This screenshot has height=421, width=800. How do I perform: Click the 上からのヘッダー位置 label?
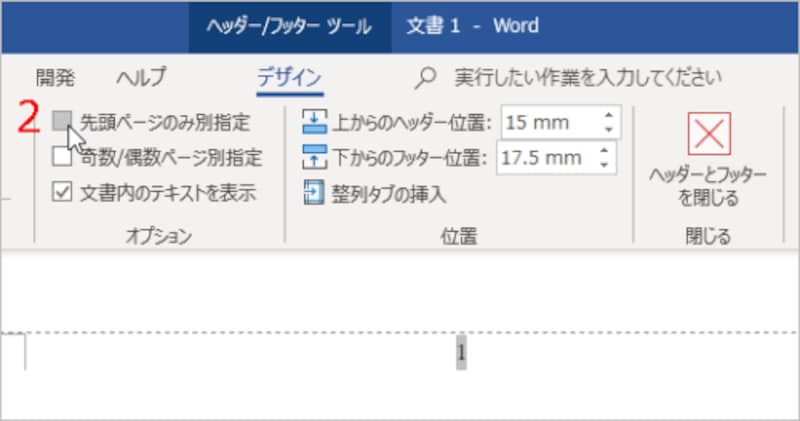(411, 123)
